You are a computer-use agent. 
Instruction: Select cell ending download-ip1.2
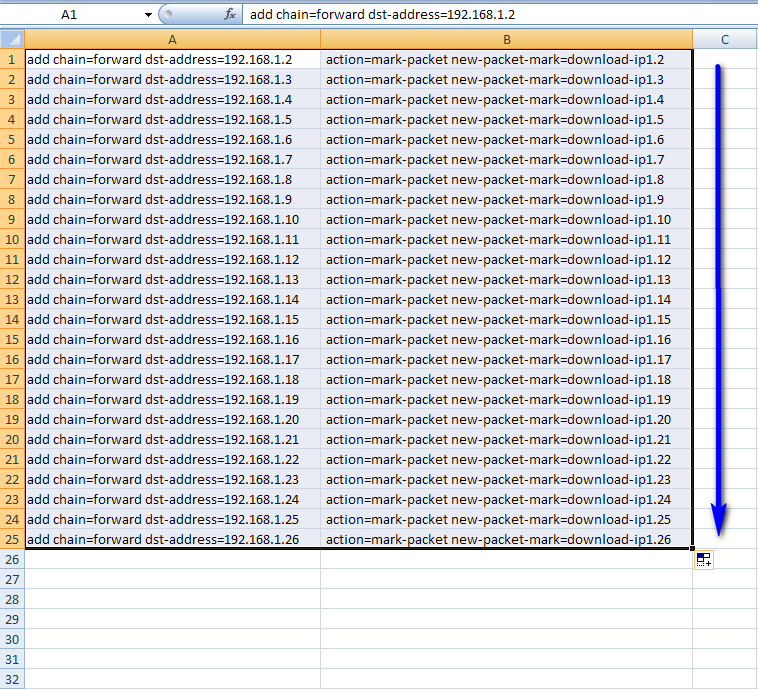click(507, 59)
